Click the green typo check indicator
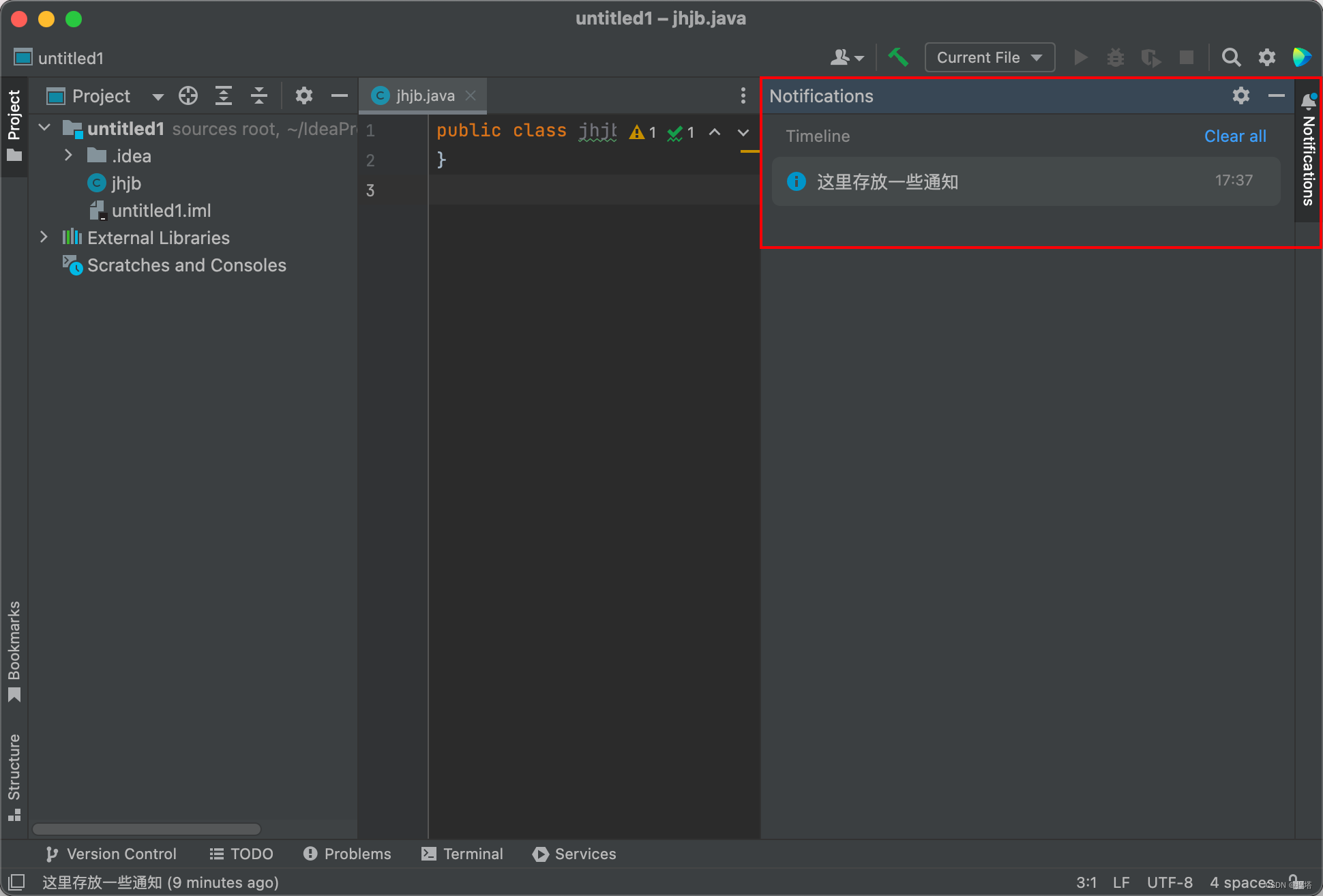 [x=681, y=132]
